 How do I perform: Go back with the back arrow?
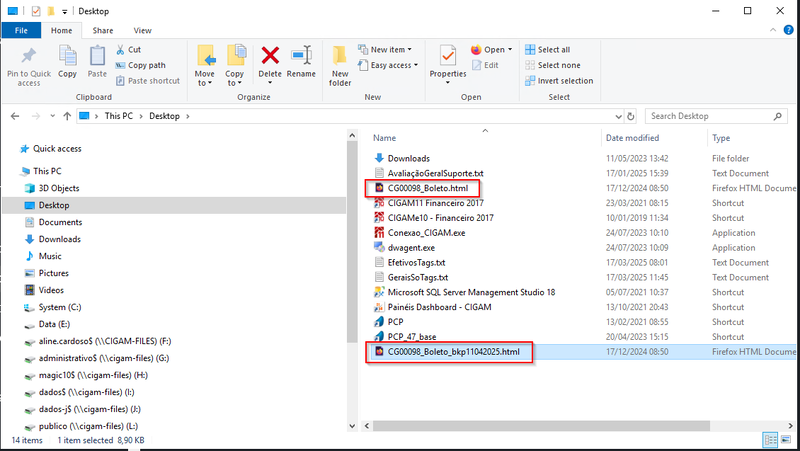click(15, 116)
